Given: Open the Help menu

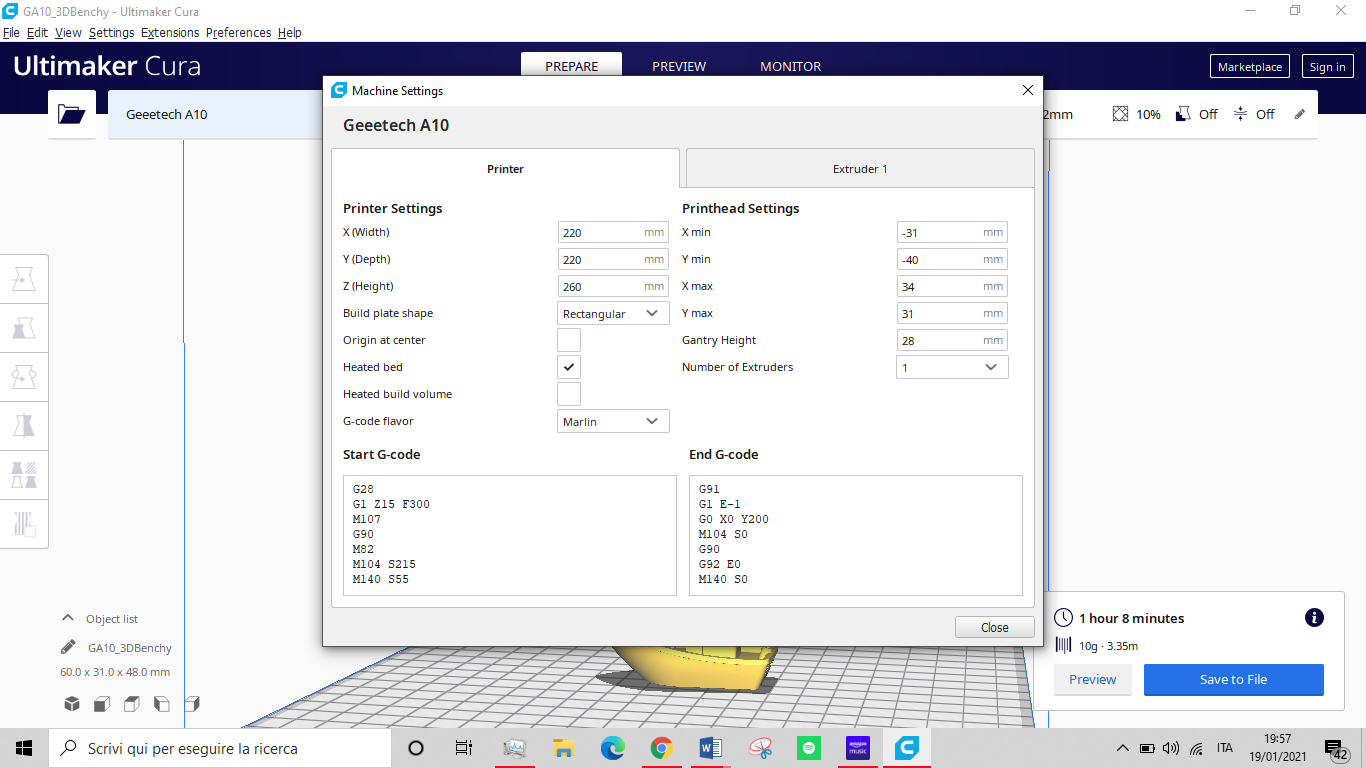Looking at the screenshot, I should 290,32.
